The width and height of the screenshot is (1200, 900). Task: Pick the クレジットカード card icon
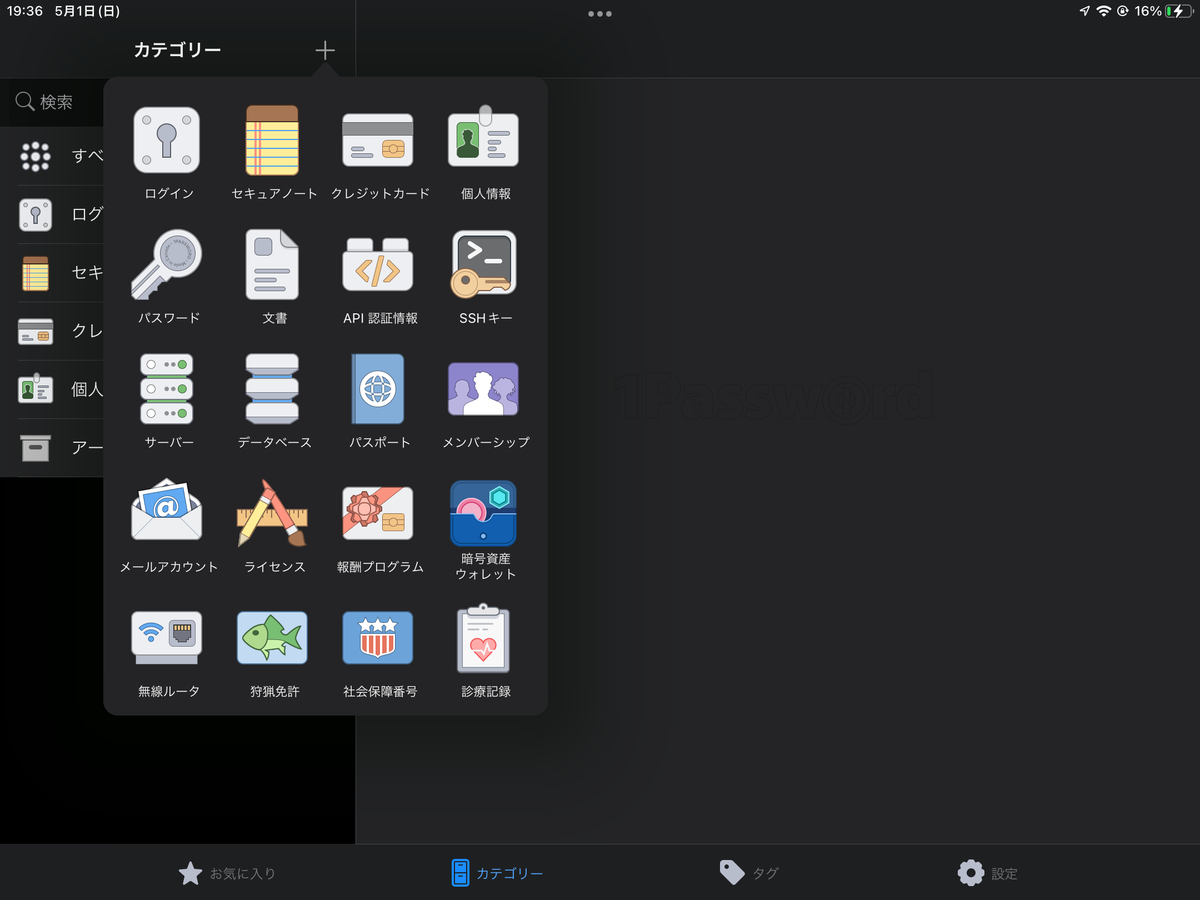click(378, 140)
